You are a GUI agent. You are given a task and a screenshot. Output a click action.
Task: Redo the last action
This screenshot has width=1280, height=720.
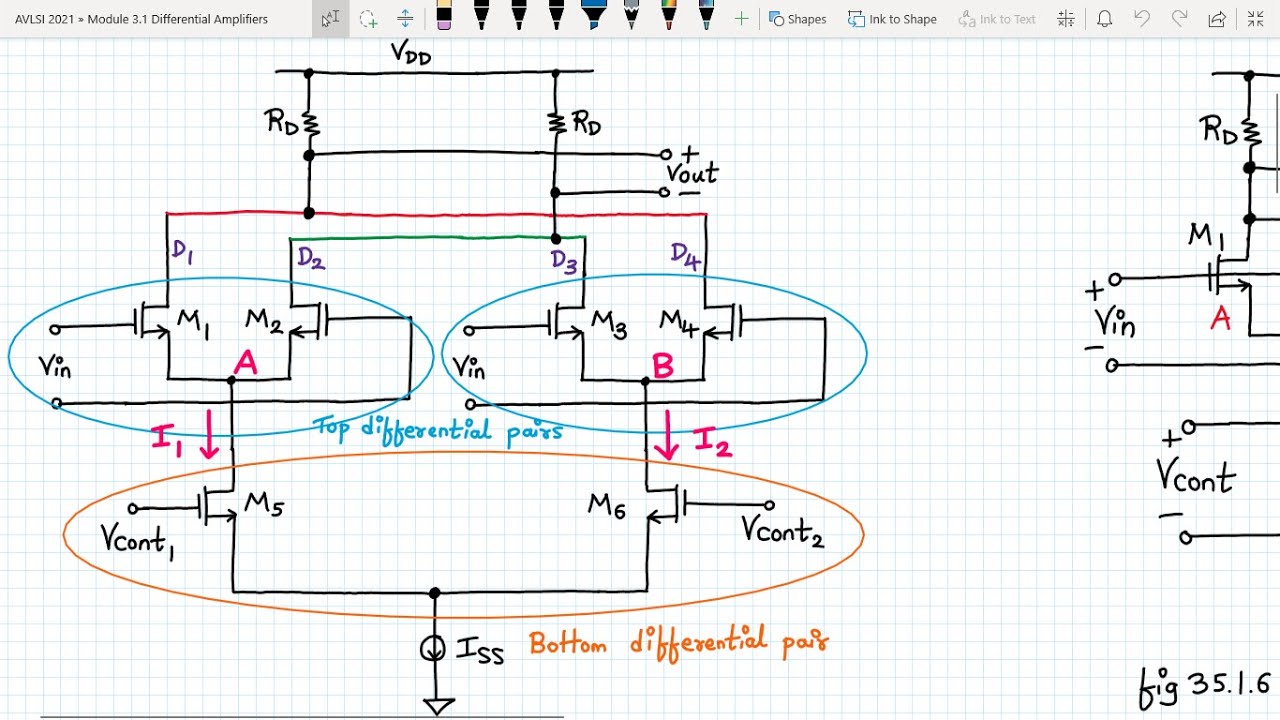click(x=1180, y=19)
